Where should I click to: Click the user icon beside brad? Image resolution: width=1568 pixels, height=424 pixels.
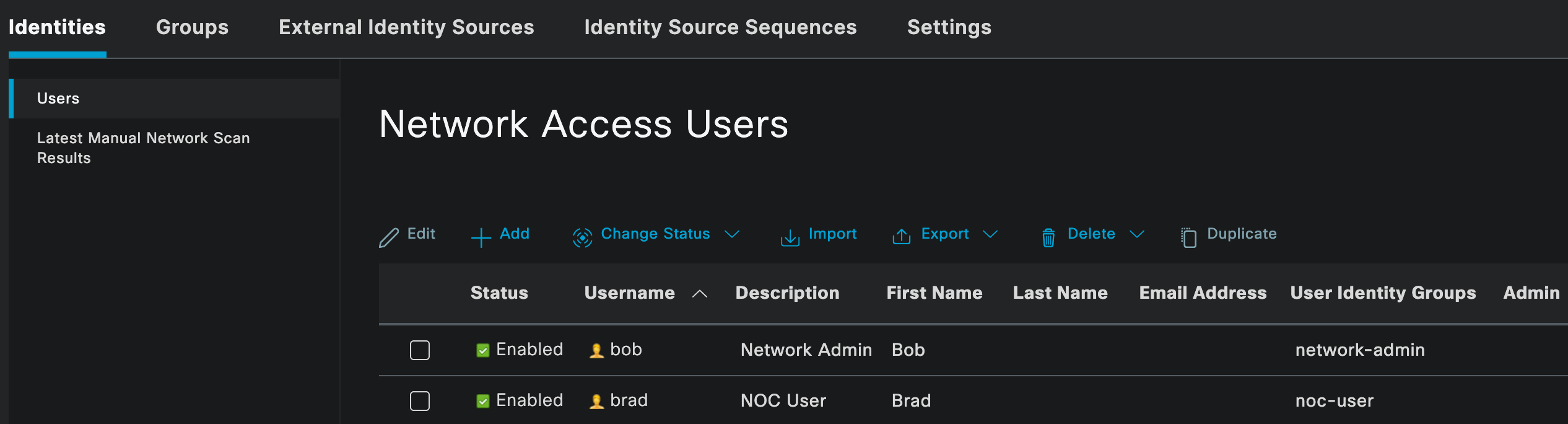(x=596, y=402)
